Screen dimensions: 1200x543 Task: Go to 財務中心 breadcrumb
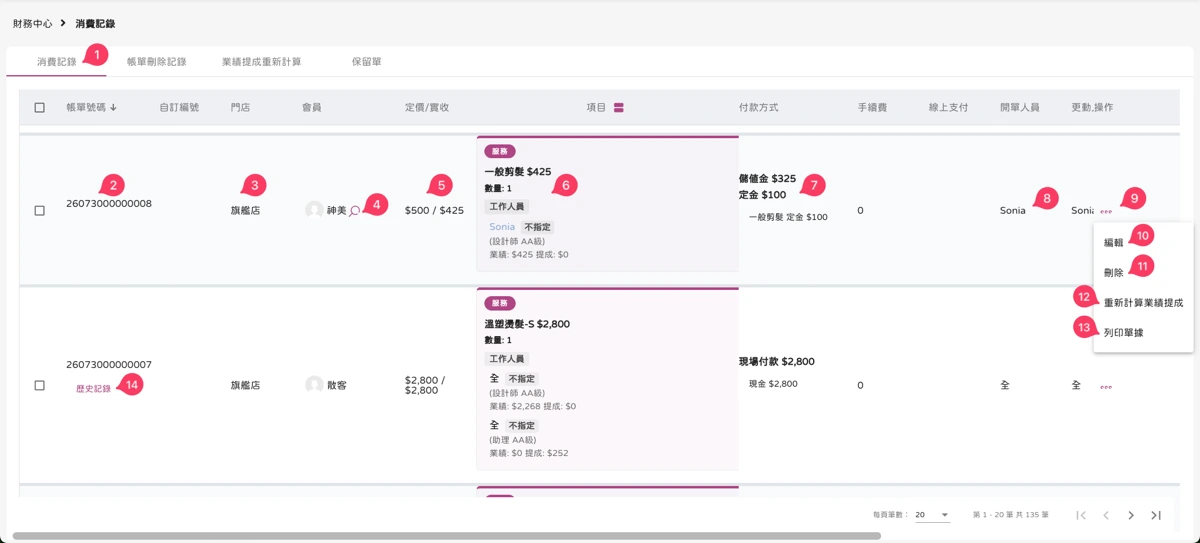click(33, 23)
